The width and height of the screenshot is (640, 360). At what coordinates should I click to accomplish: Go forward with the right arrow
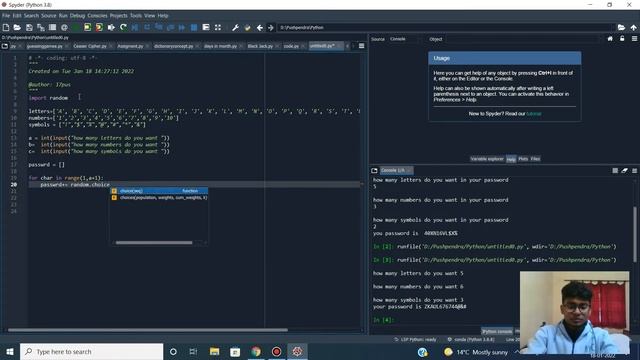pos(271,27)
